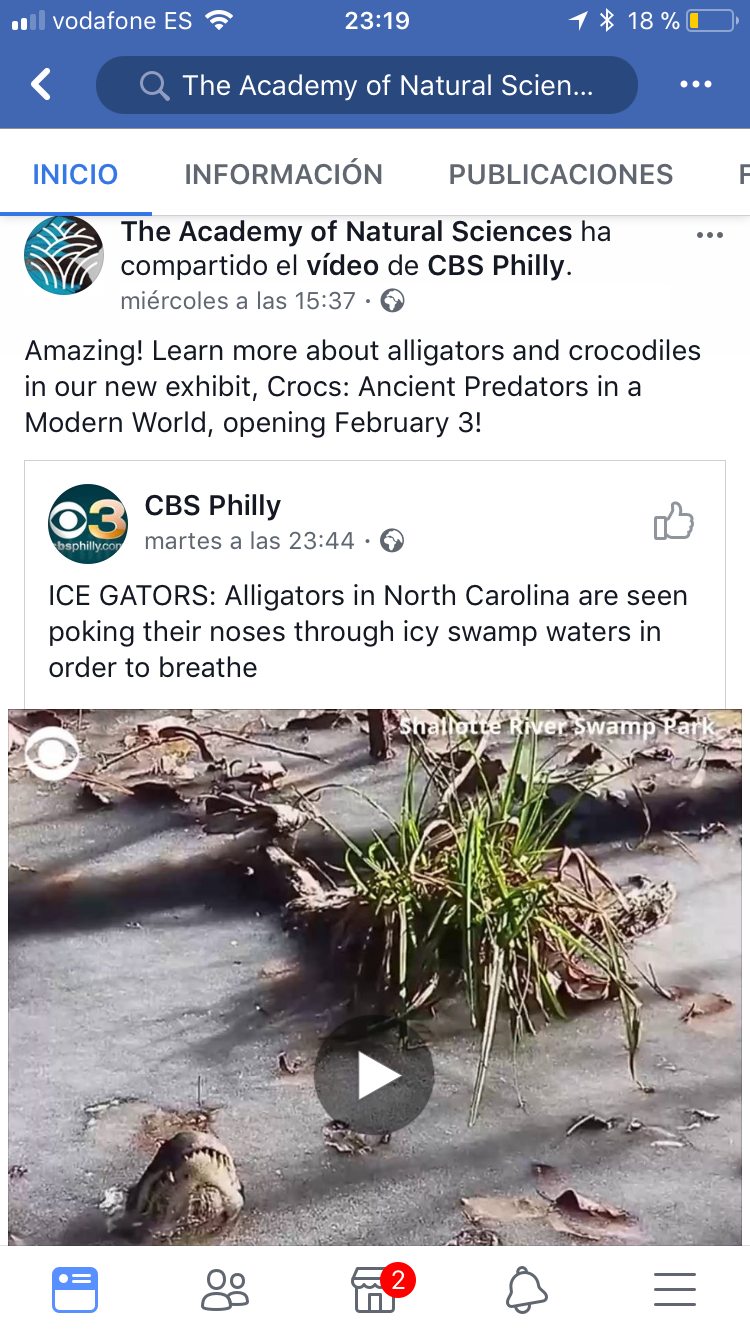Switch to the PUBLICACIONES tab

tap(560, 174)
